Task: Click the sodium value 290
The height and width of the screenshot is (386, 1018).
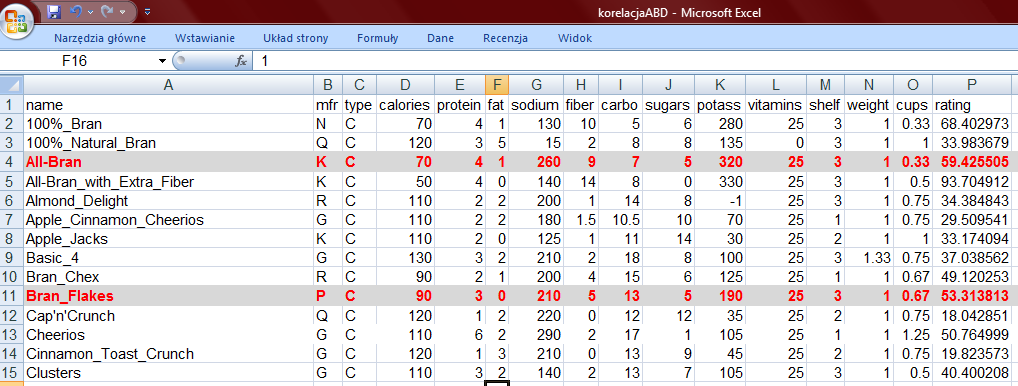Action: [536, 335]
